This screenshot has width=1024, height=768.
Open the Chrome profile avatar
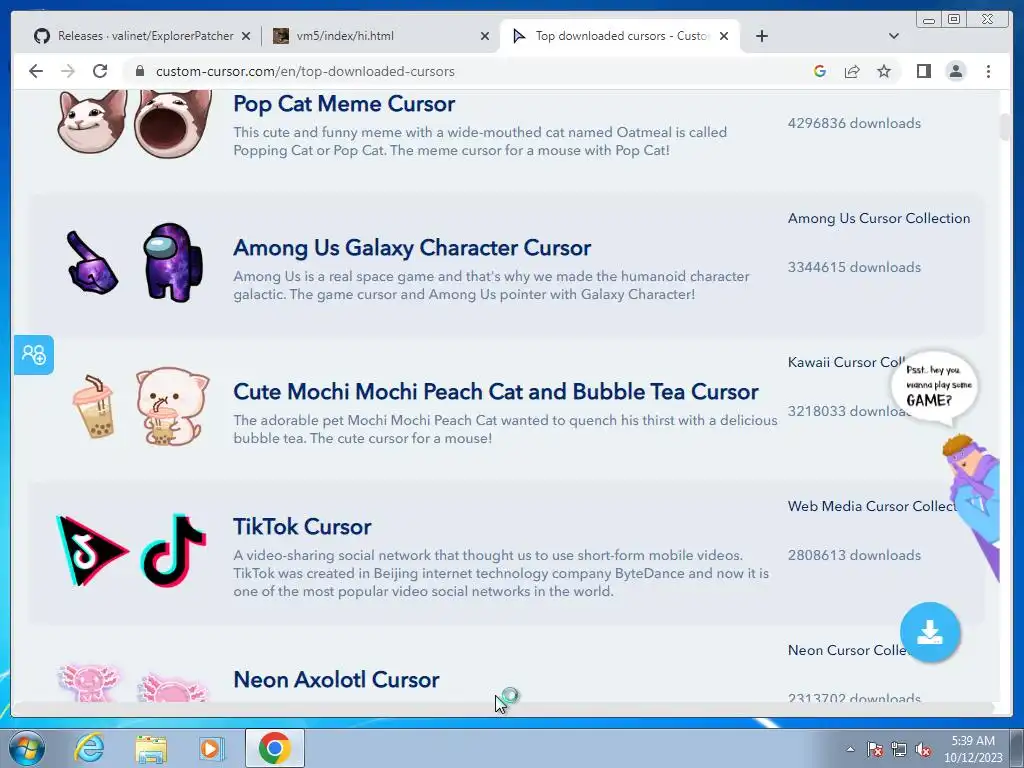click(955, 71)
